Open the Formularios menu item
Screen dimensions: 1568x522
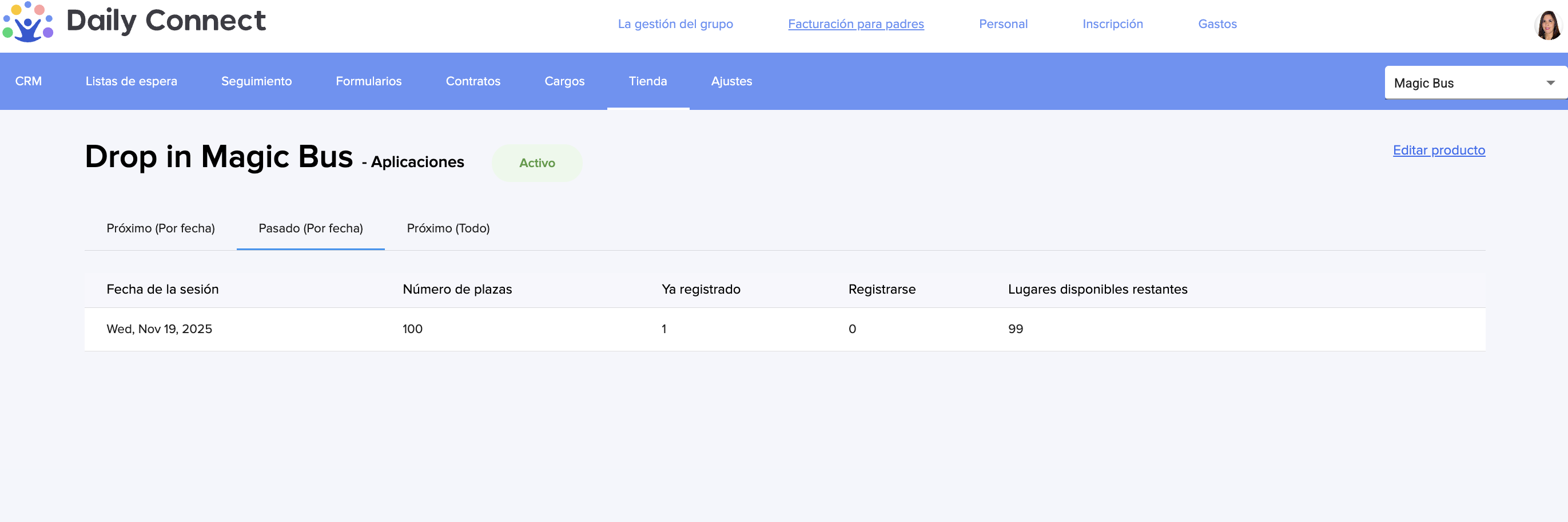click(368, 81)
